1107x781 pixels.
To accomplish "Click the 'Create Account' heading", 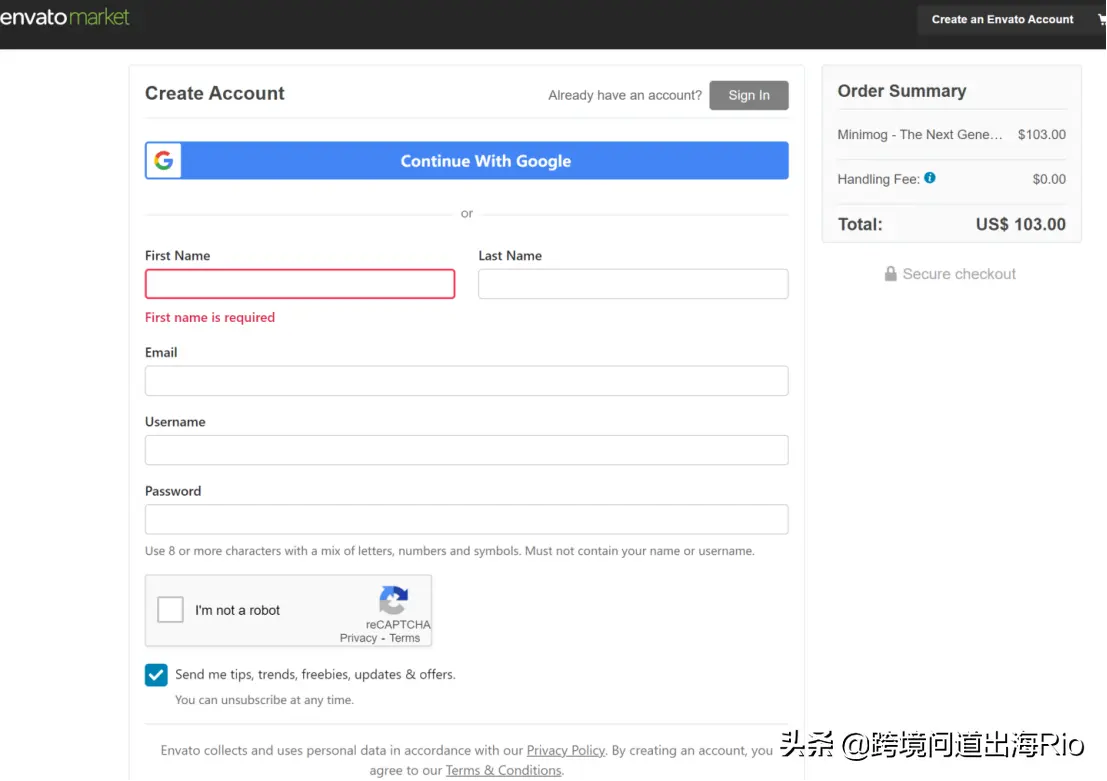I will [215, 93].
